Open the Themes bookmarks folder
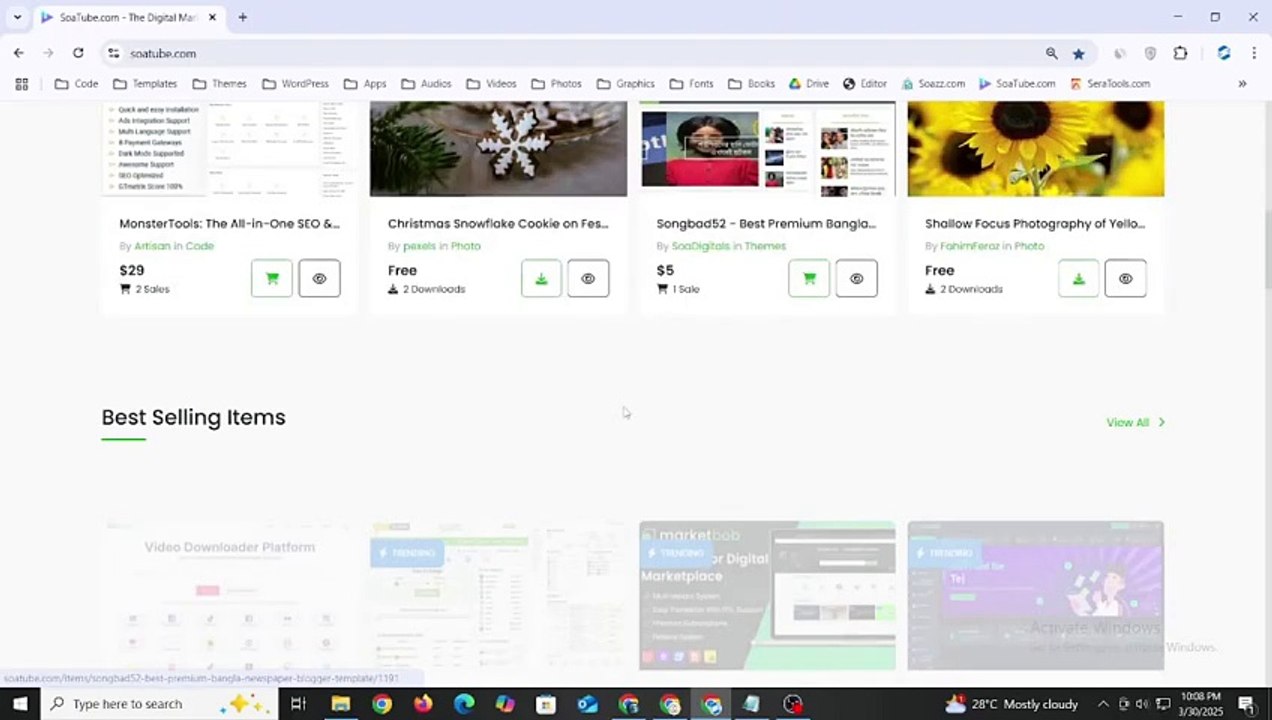Image resolution: width=1272 pixels, height=720 pixels. point(219,84)
